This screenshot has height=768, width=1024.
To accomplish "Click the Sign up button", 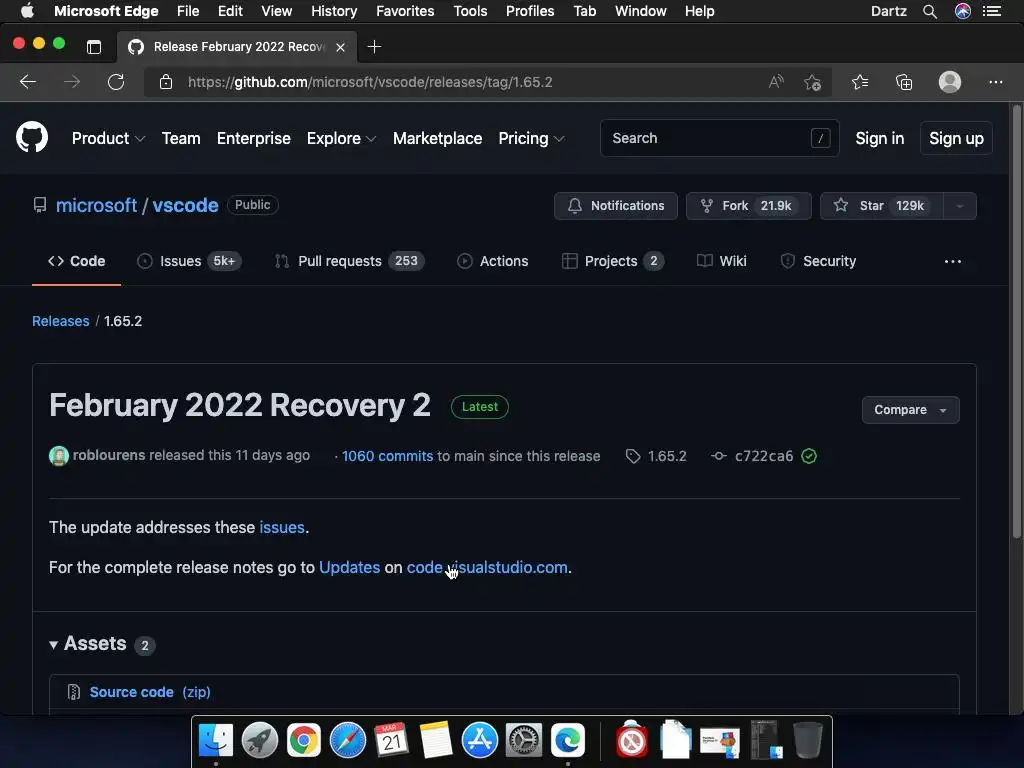I will point(956,138).
